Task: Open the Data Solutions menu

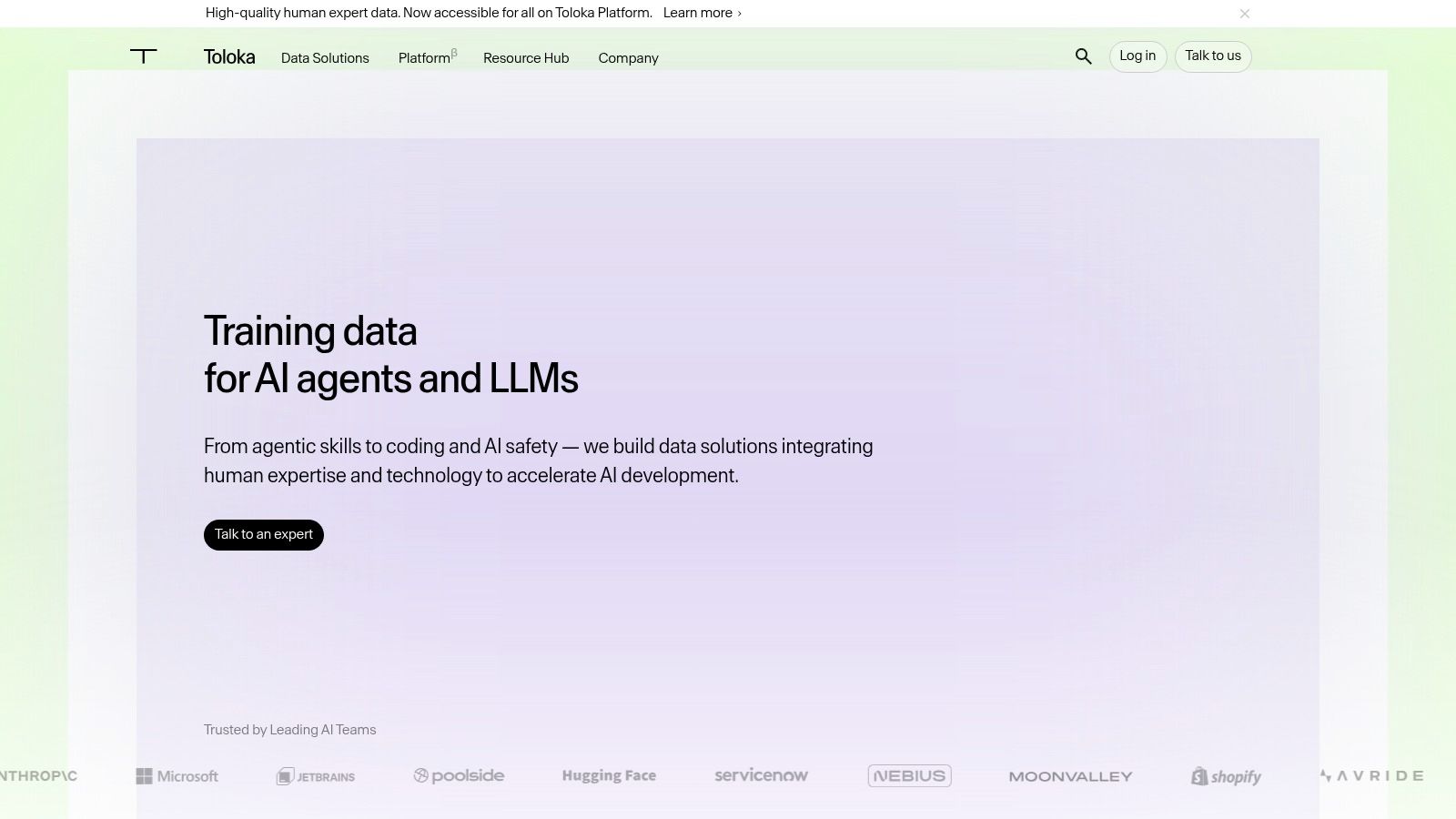Action: coord(325,58)
